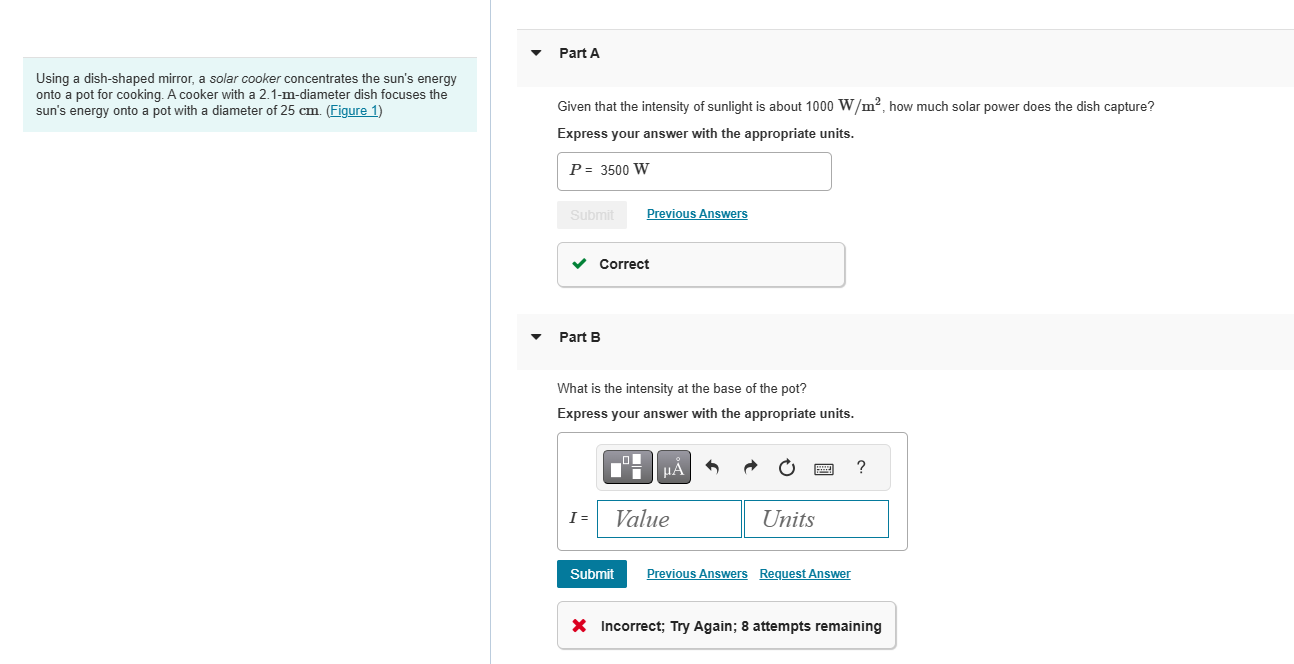Submit the Part B answer
Viewport: 1294px width, 664px height.
[592, 574]
